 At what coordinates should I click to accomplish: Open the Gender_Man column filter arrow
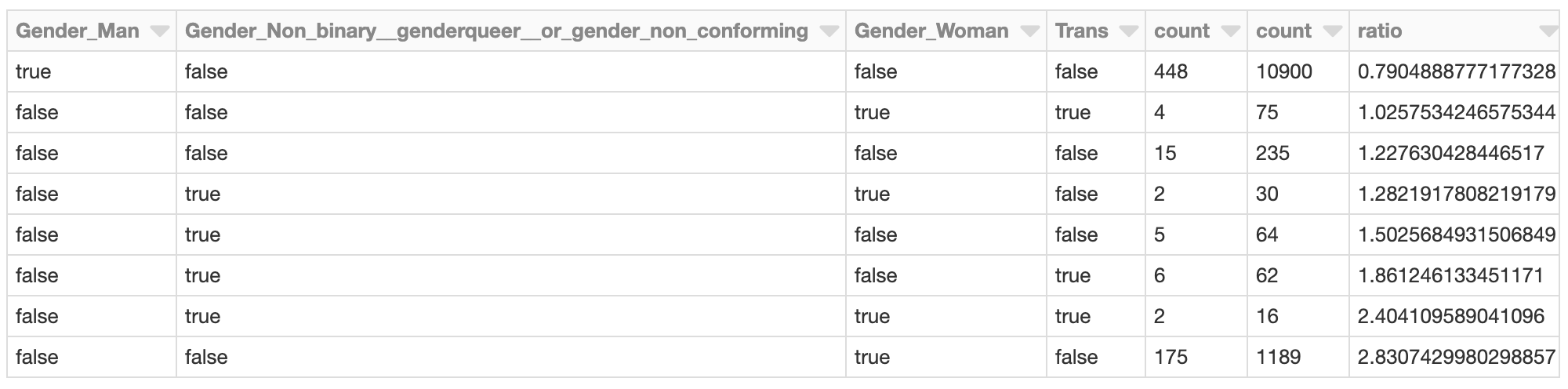pyautogui.click(x=160, y=31)
